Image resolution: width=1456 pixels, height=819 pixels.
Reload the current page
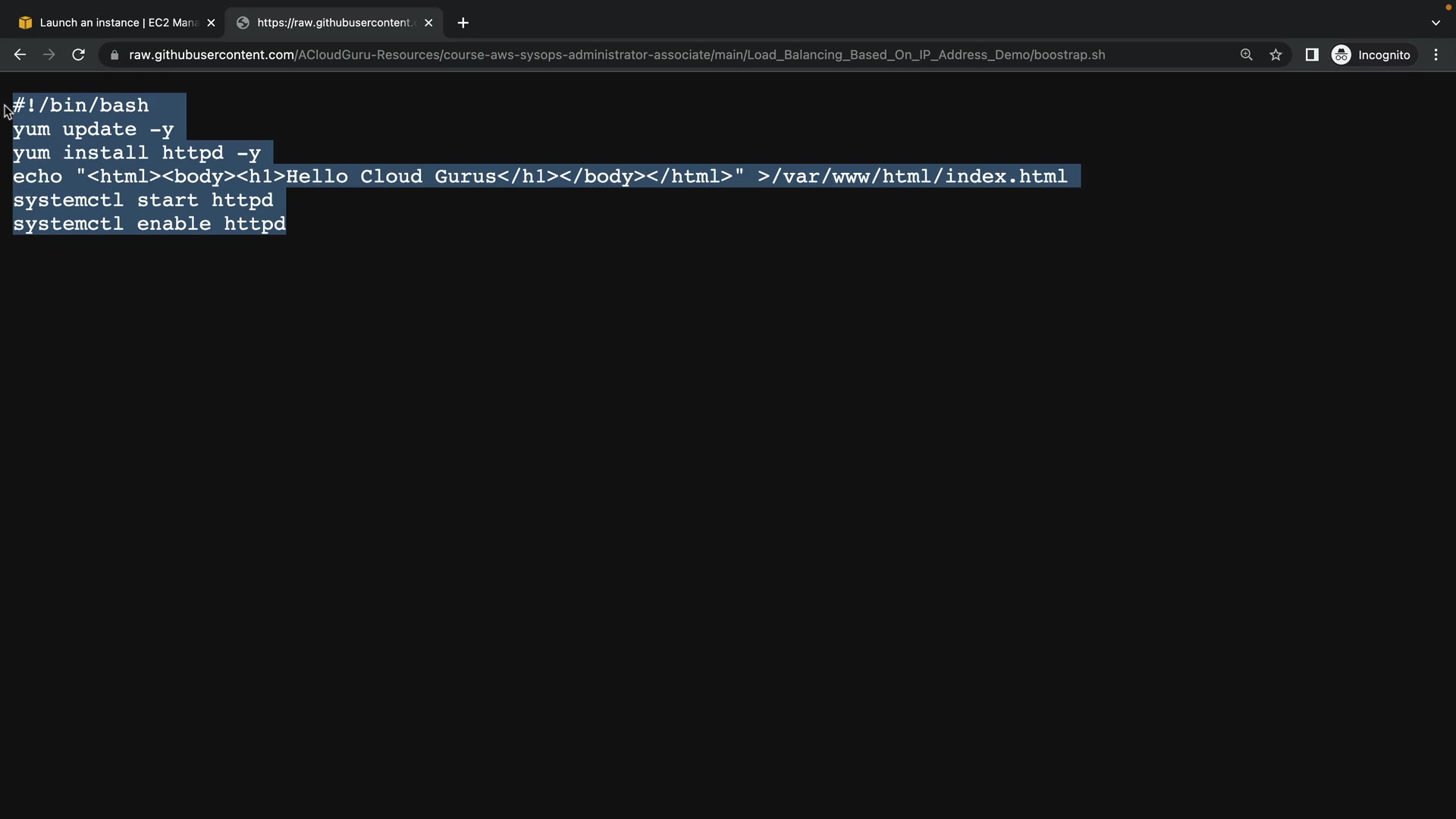pos(78,55)
